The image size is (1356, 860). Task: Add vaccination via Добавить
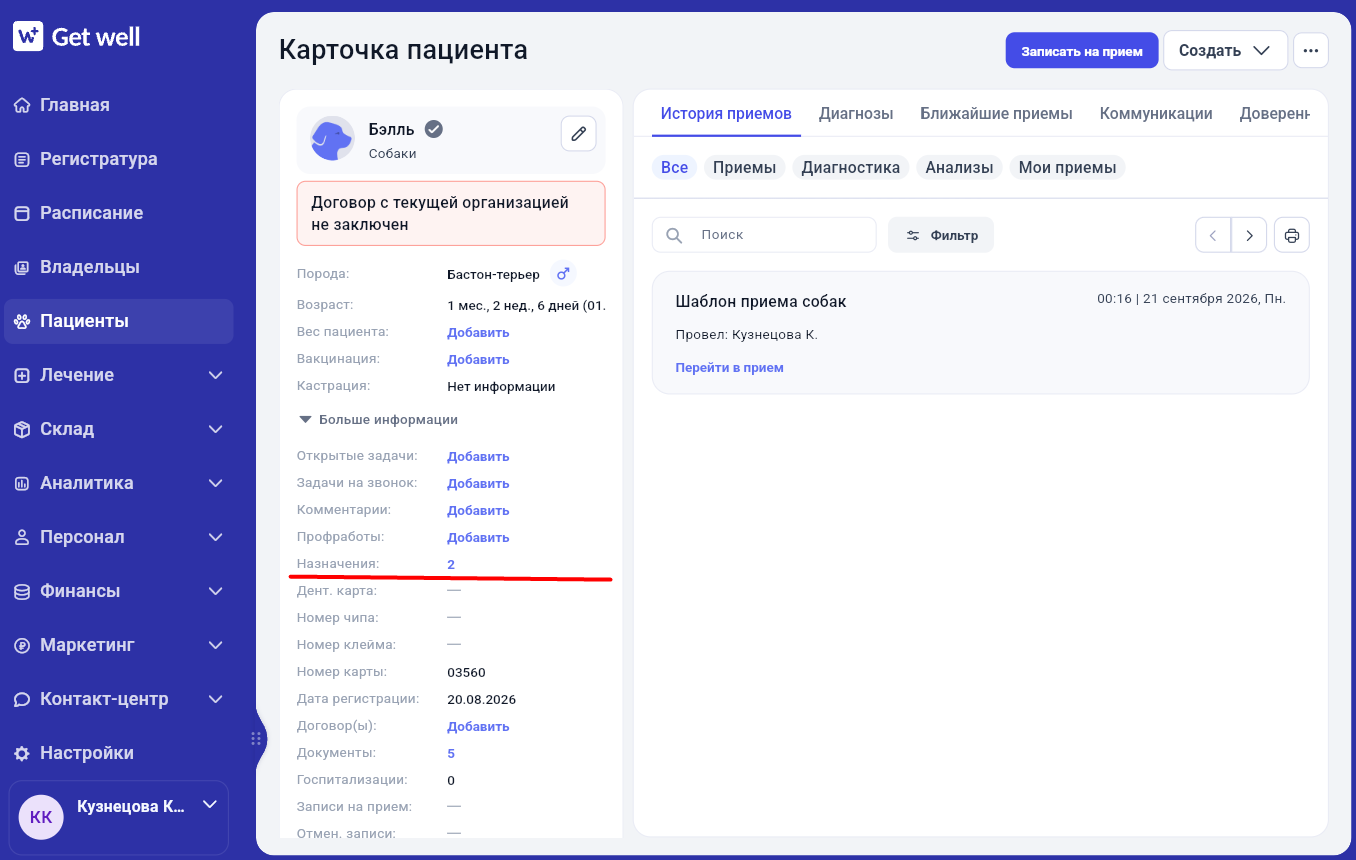(x=478, y=359)
